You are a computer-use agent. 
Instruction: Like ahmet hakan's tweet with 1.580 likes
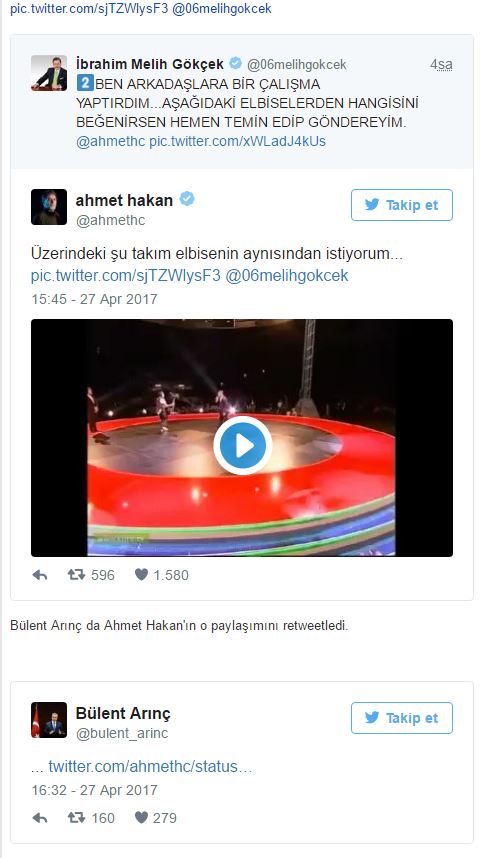(141, 575)
